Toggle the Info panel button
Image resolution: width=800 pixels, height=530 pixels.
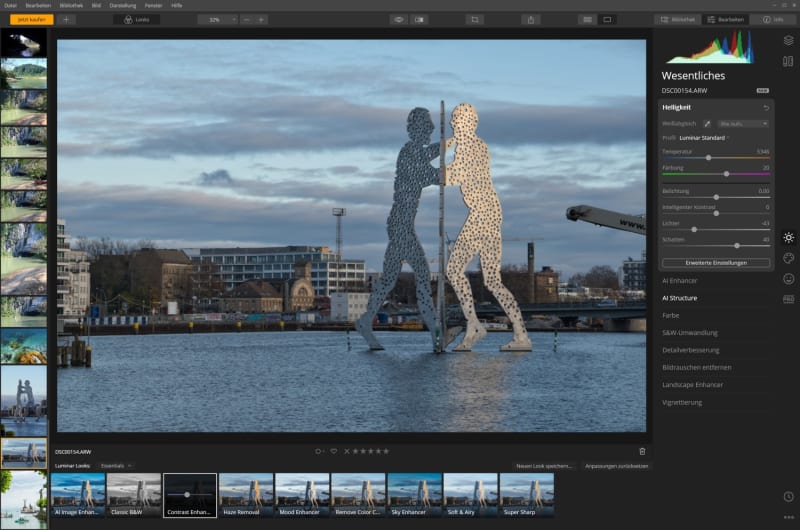772,19
